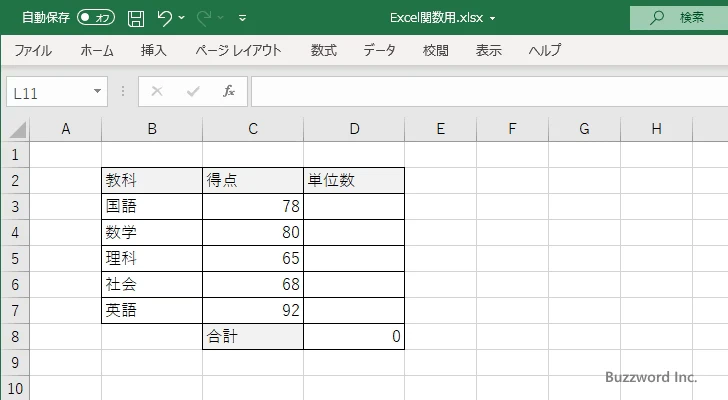The image size is (728, 400).
Task: Switch to the 挿入 tab
Action: click(154, 50)
